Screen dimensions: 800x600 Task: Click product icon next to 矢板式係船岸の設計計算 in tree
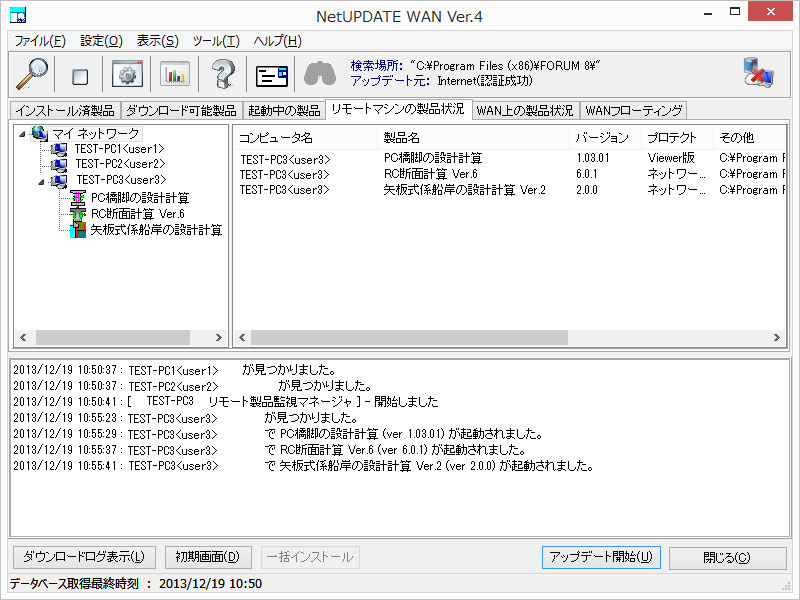pos(78,230)
